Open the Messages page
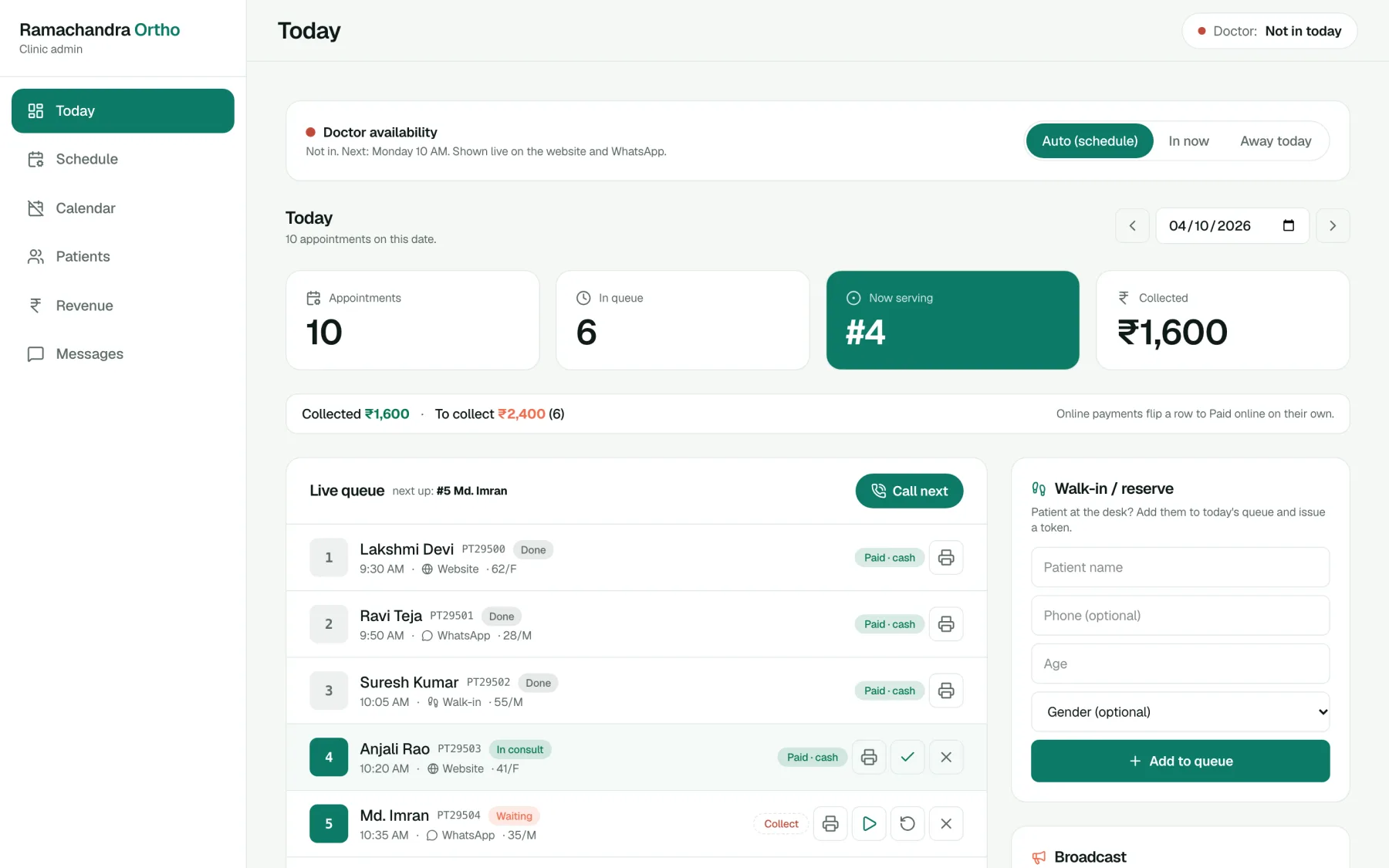The image size is (1389, 868). click(123, 353)
